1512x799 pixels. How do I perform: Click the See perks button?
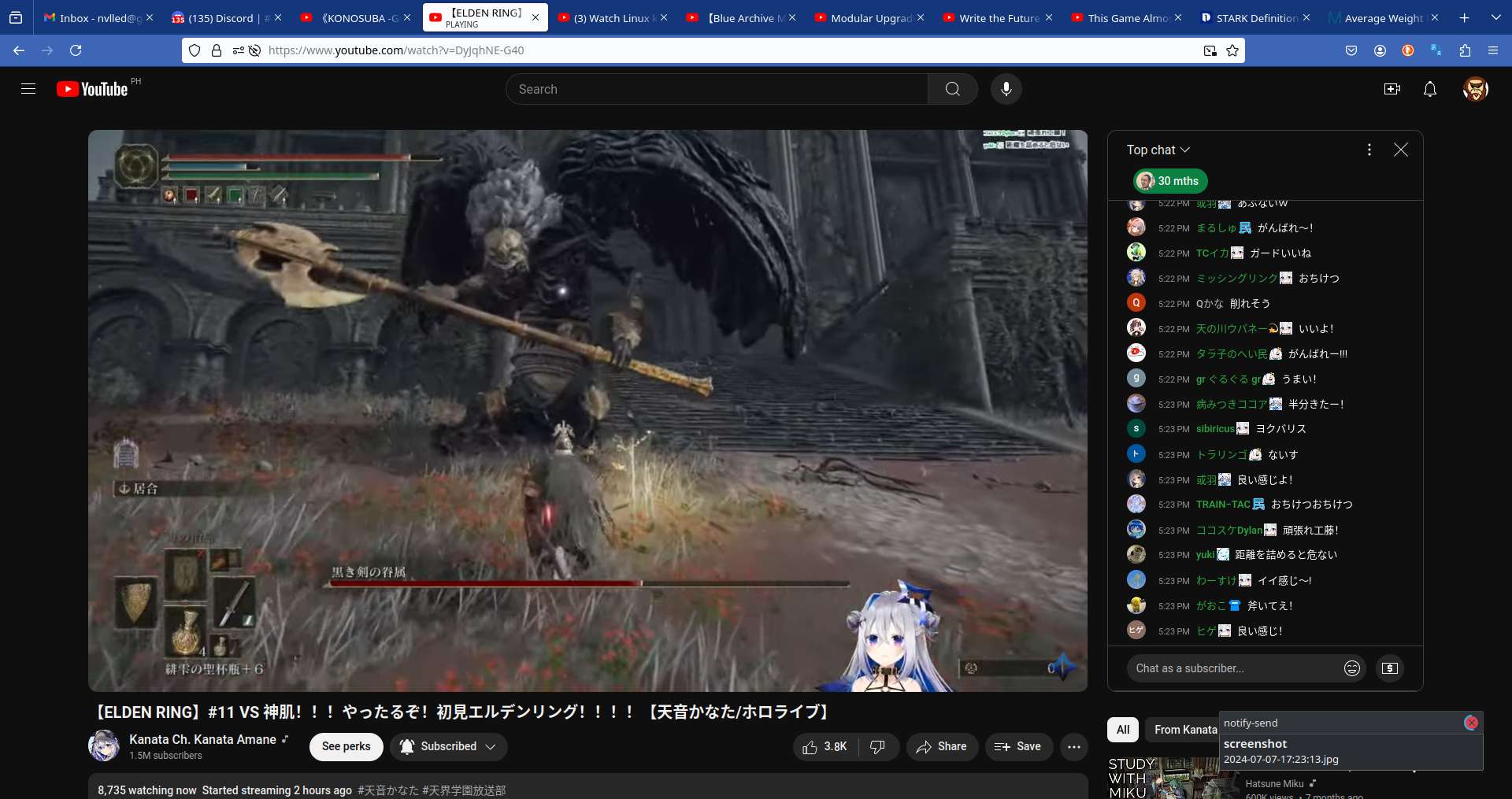click(x=346, y=746)
